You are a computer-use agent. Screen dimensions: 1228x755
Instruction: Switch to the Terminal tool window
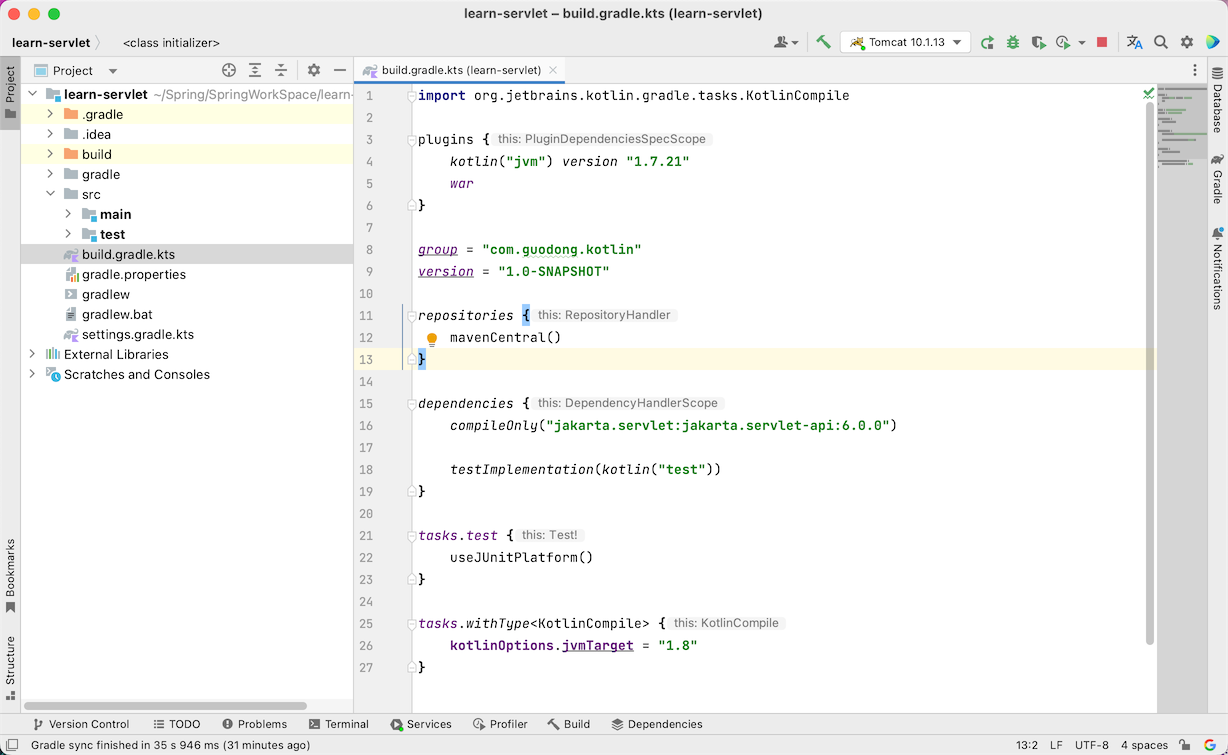tap(339, 724)
